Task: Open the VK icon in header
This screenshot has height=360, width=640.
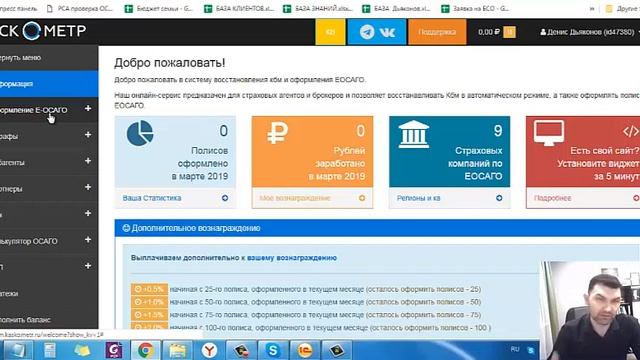Action: (387, 32)
